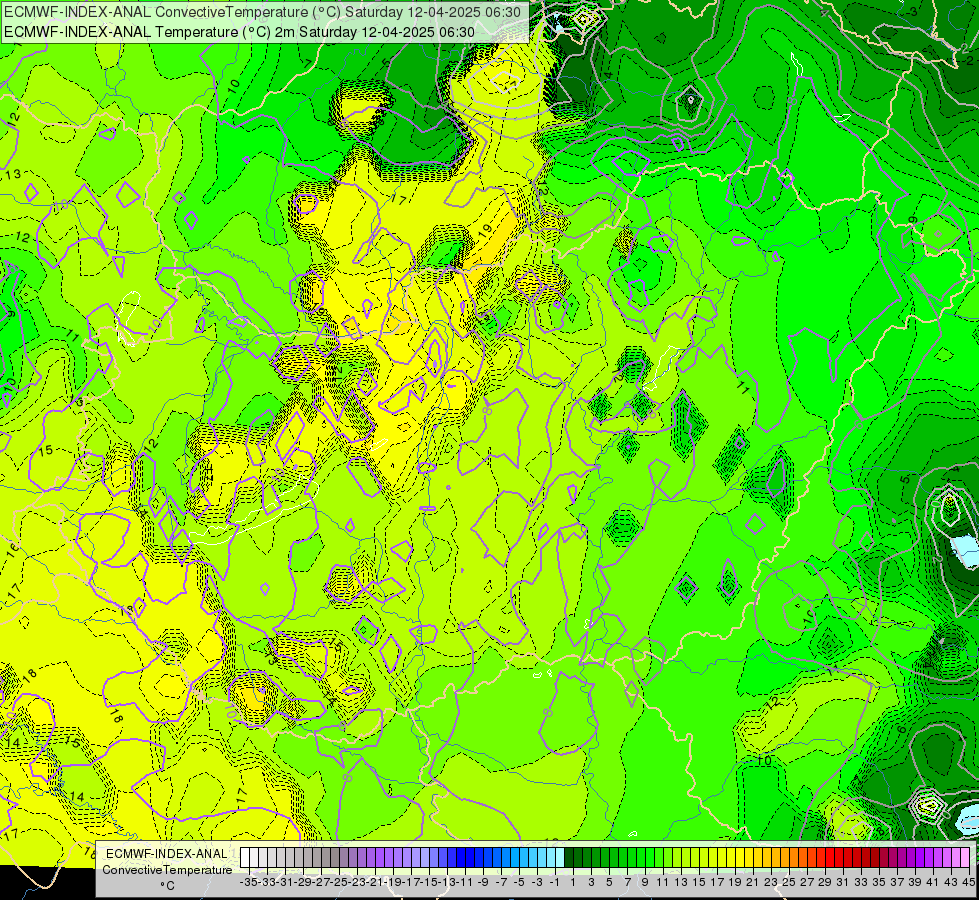Image resolution: width=979 pixels, height=900 pixels.
Task: Click the legend value '45'
Action: tap(968, 883)
